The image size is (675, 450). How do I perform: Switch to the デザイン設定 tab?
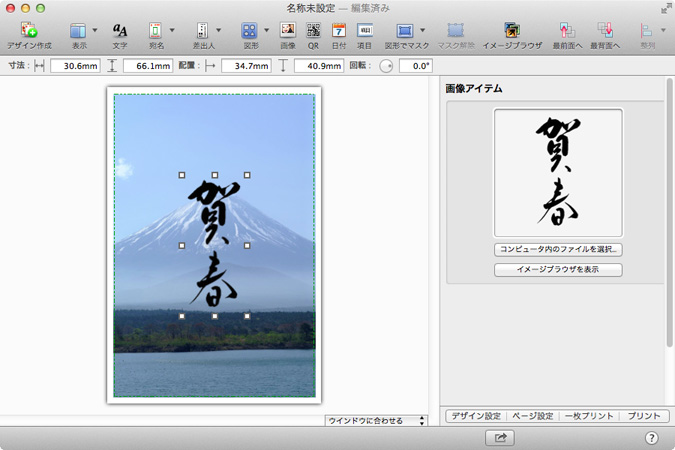(475, 415)
